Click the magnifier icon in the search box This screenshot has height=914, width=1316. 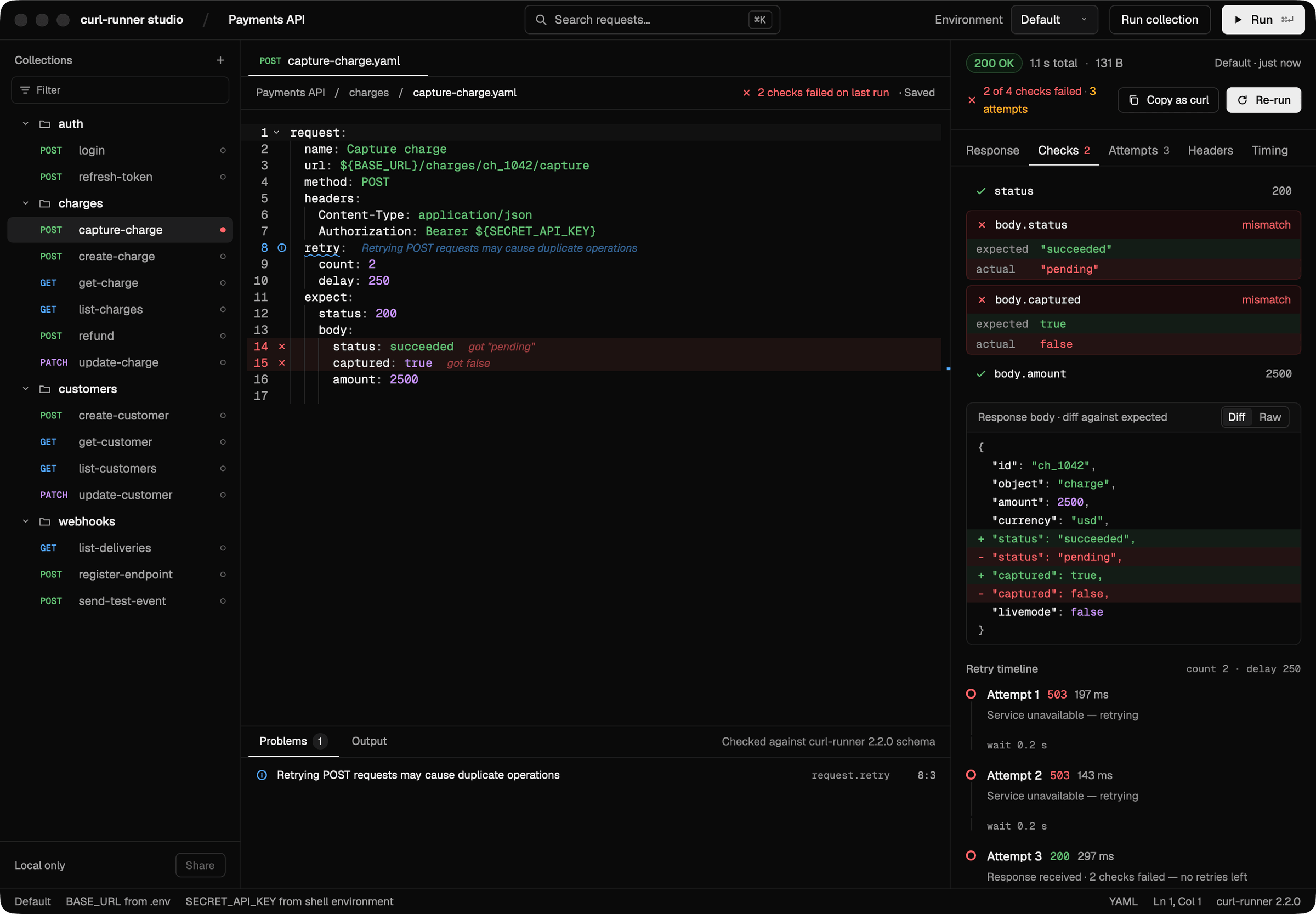pos(541,20)
